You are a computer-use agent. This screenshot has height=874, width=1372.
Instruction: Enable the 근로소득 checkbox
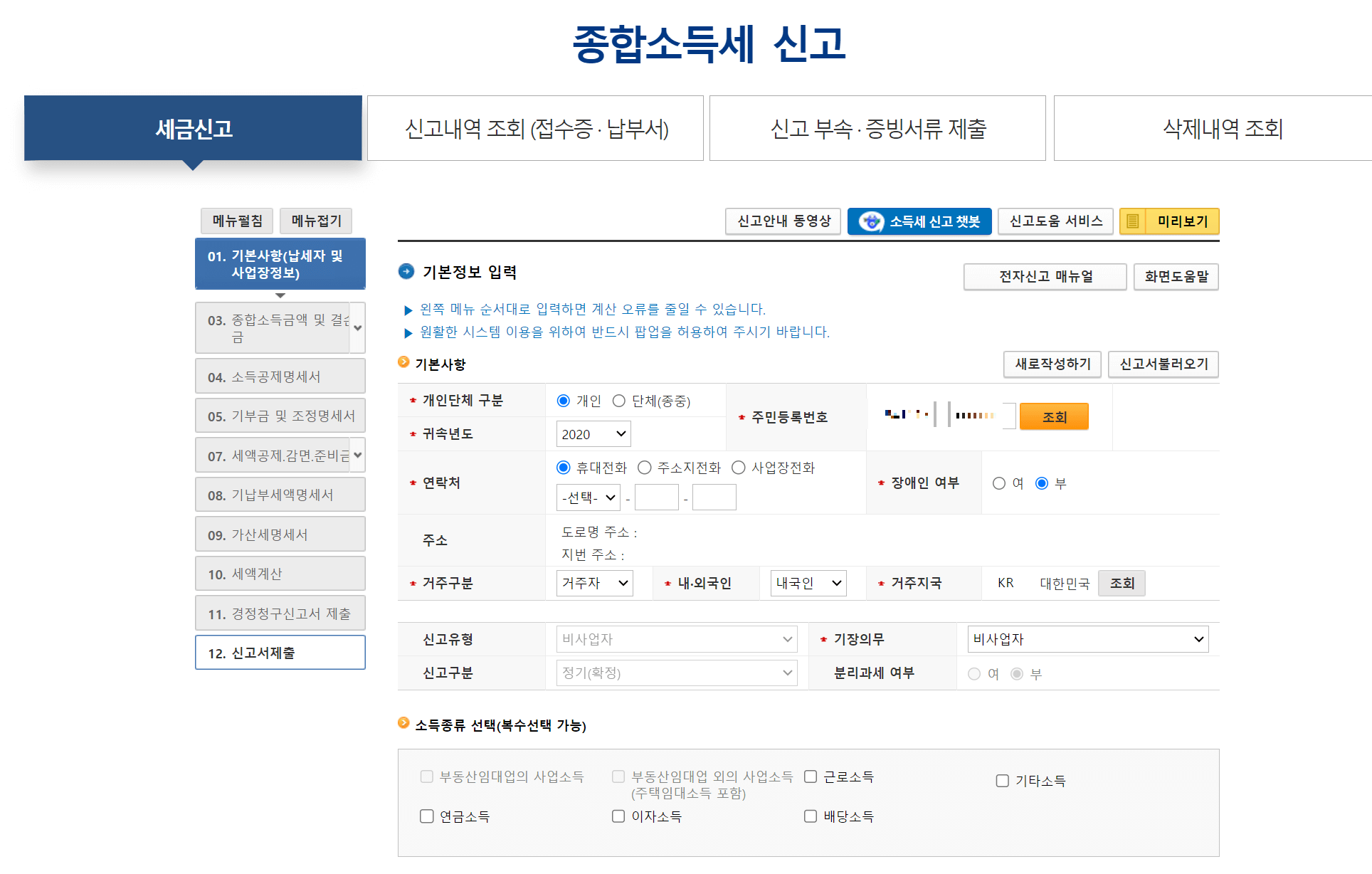click(810, 776)
